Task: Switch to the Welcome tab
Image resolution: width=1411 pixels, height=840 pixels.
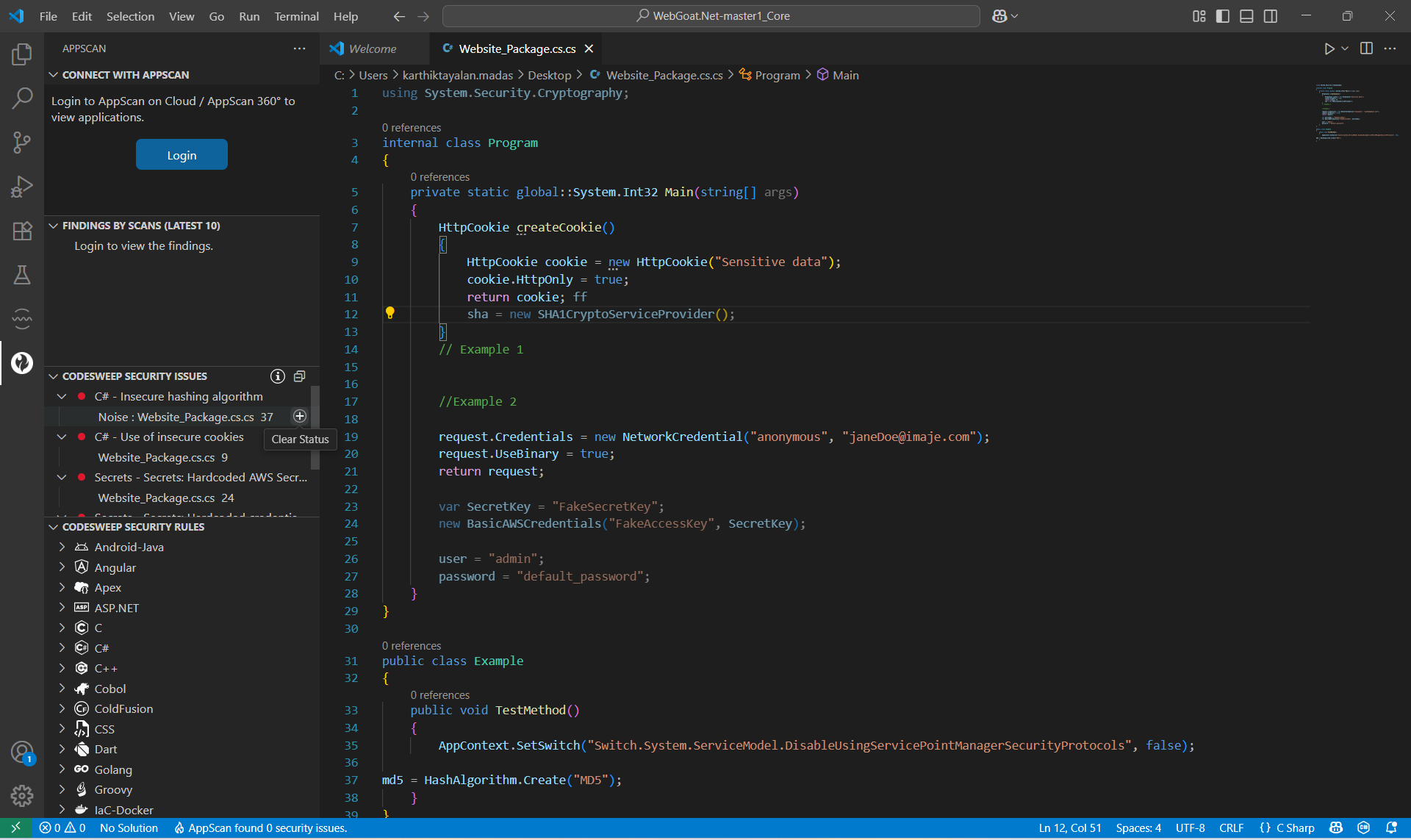Action: point(373,49)
